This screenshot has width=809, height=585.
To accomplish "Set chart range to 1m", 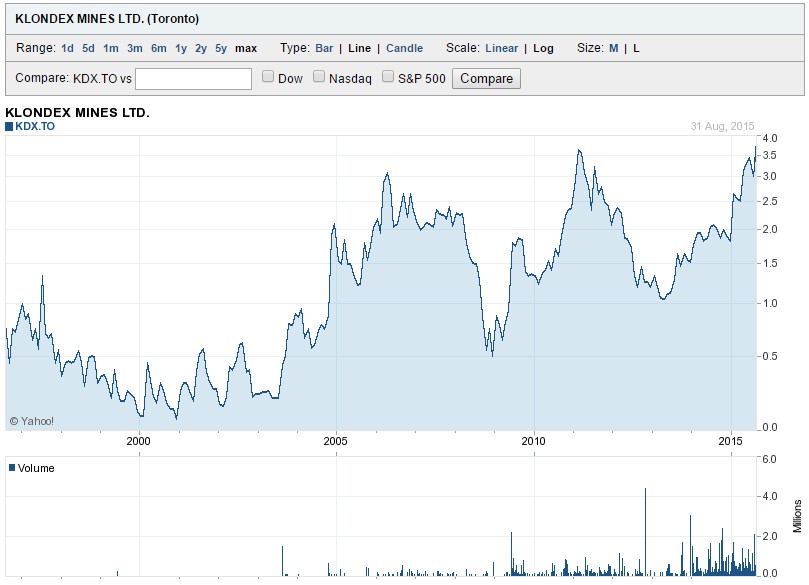I will click(x=110, y=48).
